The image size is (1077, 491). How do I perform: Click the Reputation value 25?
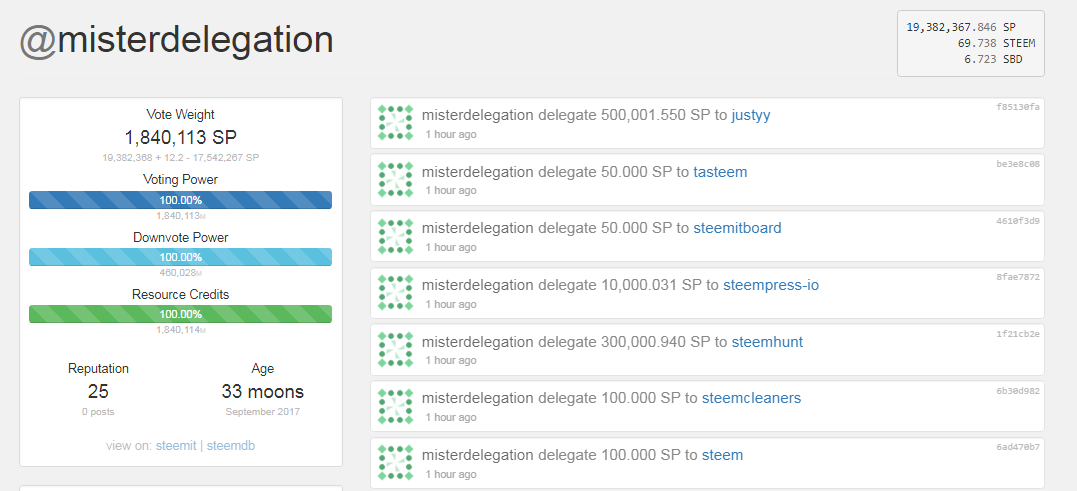[98, 391]
